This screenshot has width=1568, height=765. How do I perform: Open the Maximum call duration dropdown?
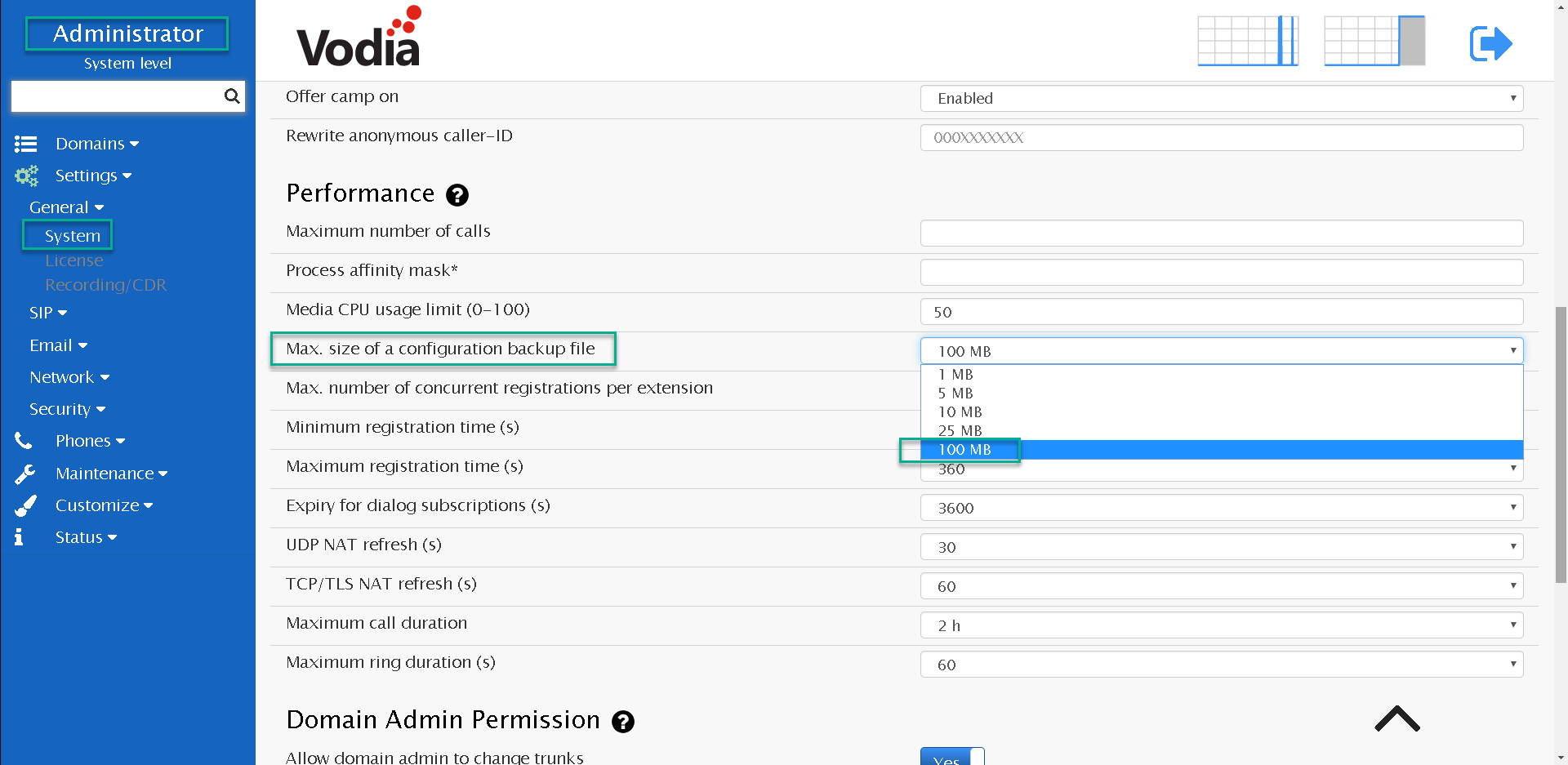point(1222,625)
